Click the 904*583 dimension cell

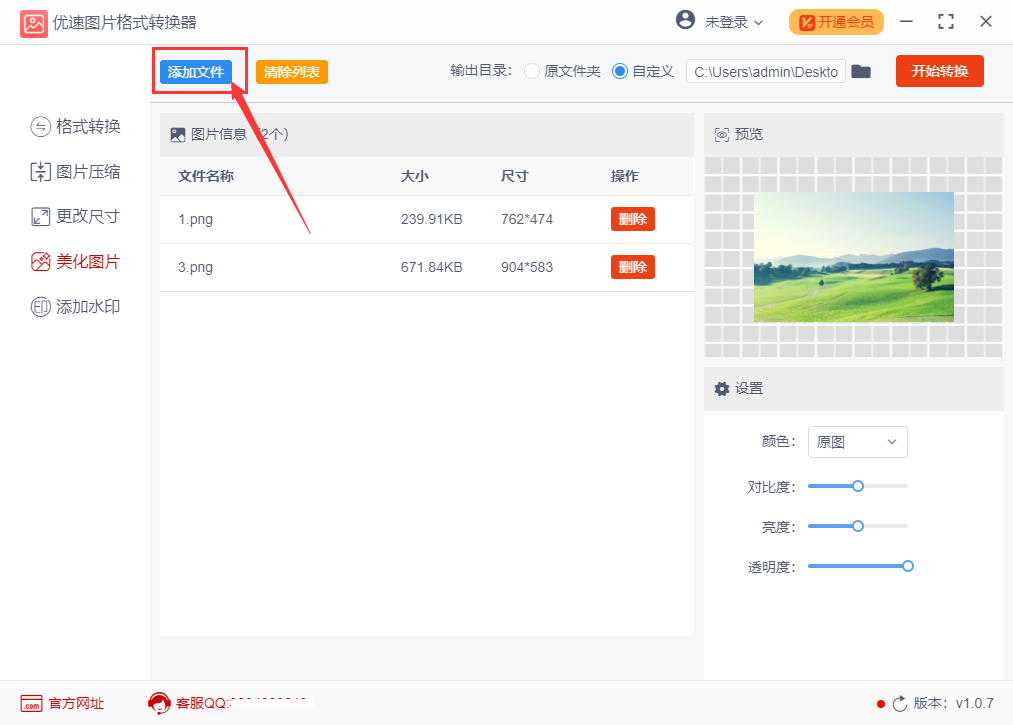(527, 268)
